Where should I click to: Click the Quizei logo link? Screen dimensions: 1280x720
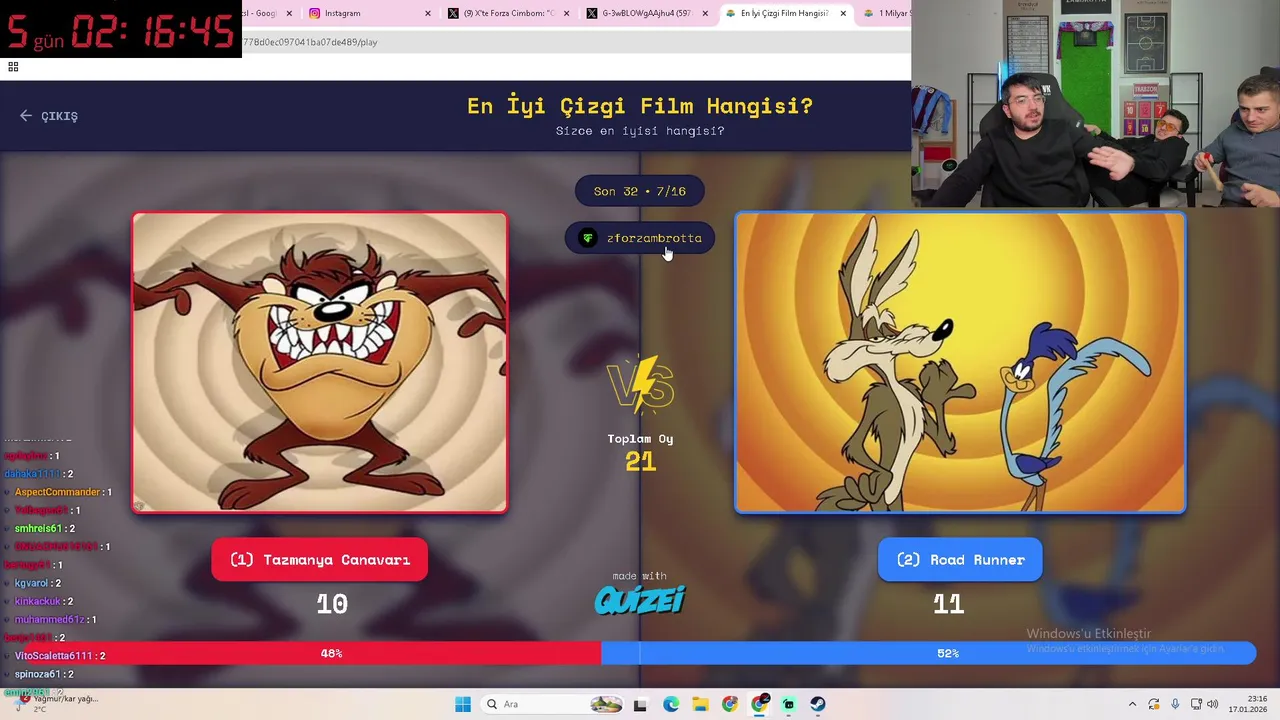pos(640,599)
